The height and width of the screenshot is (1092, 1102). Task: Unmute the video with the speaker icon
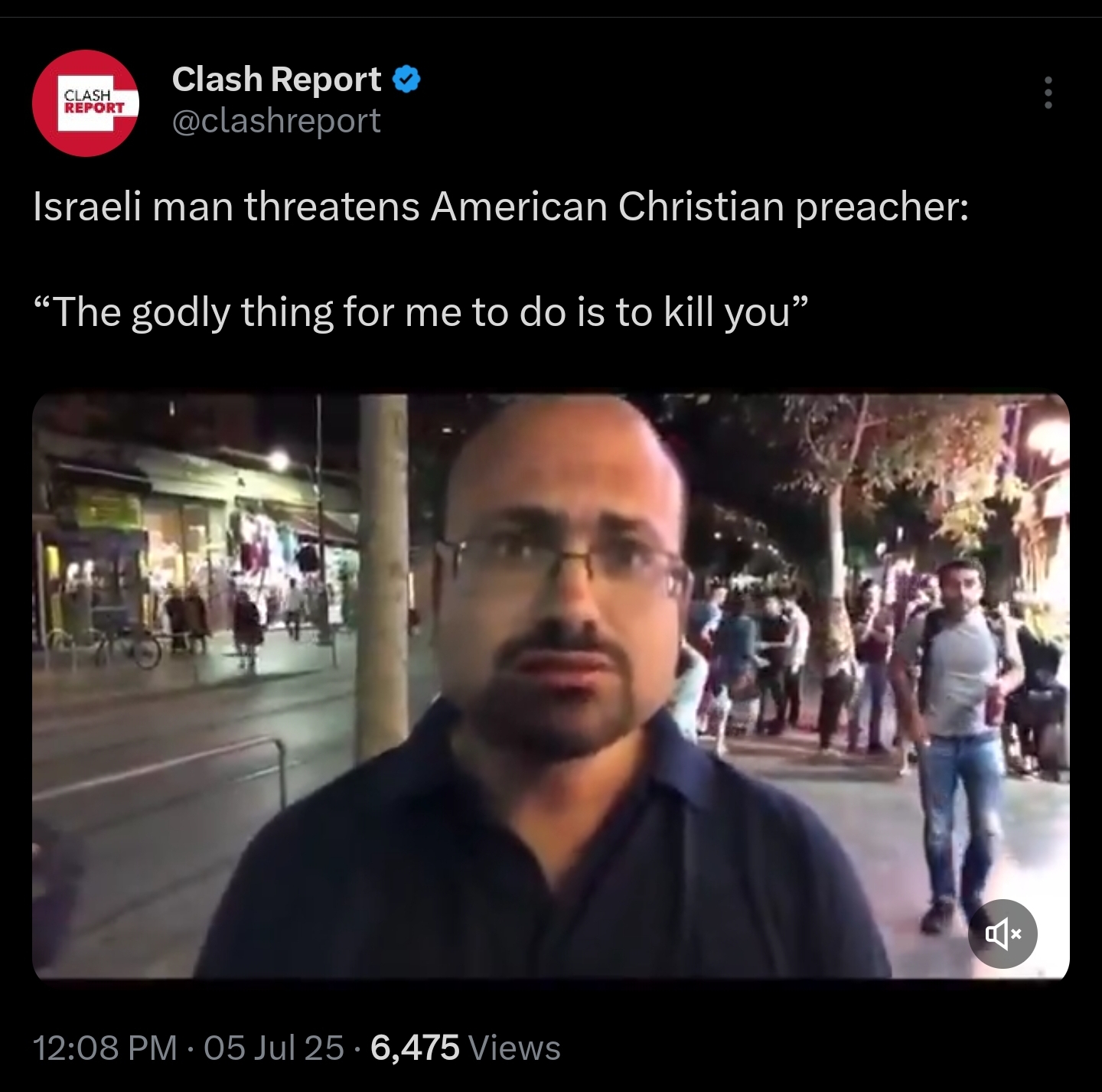click(x=1003, y=934)
